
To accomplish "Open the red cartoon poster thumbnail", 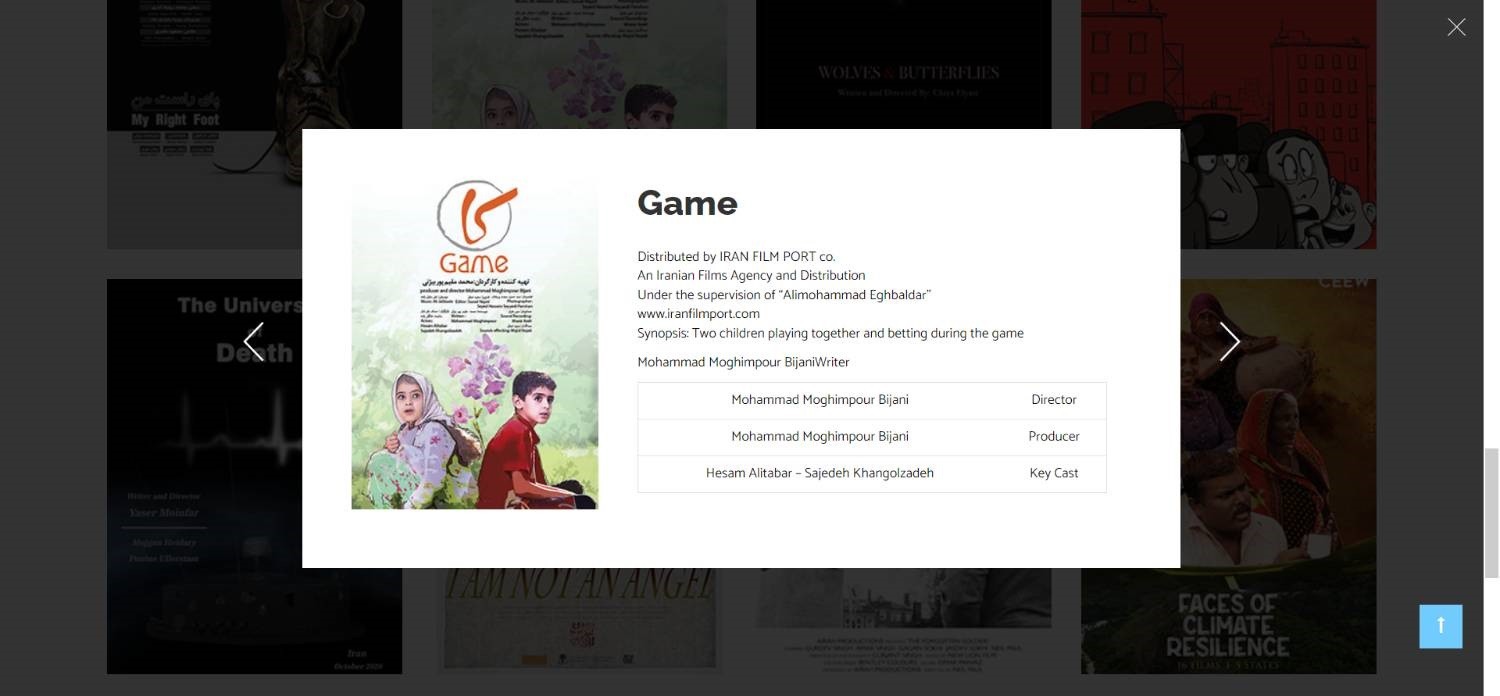I will point(1229,124).
